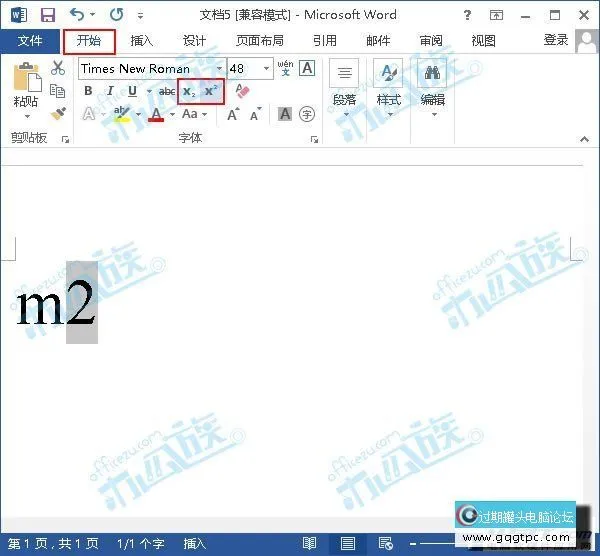600x556 pixels.
Task: Toggle character shading gray A
Action: coord(285,114)
